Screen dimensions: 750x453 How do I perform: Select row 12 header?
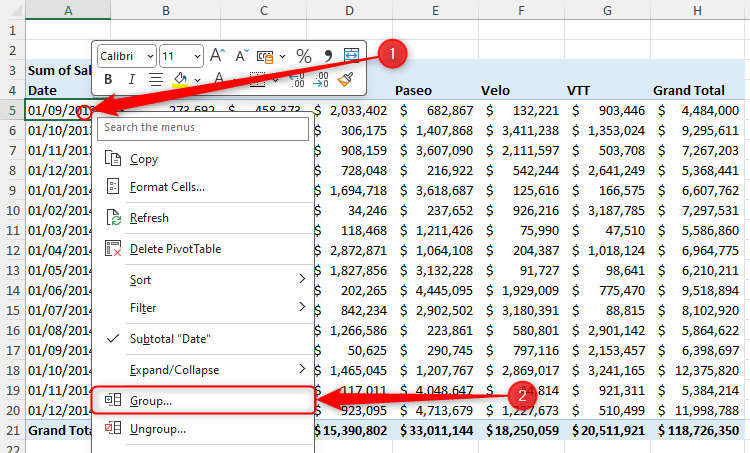pos(12,251)
